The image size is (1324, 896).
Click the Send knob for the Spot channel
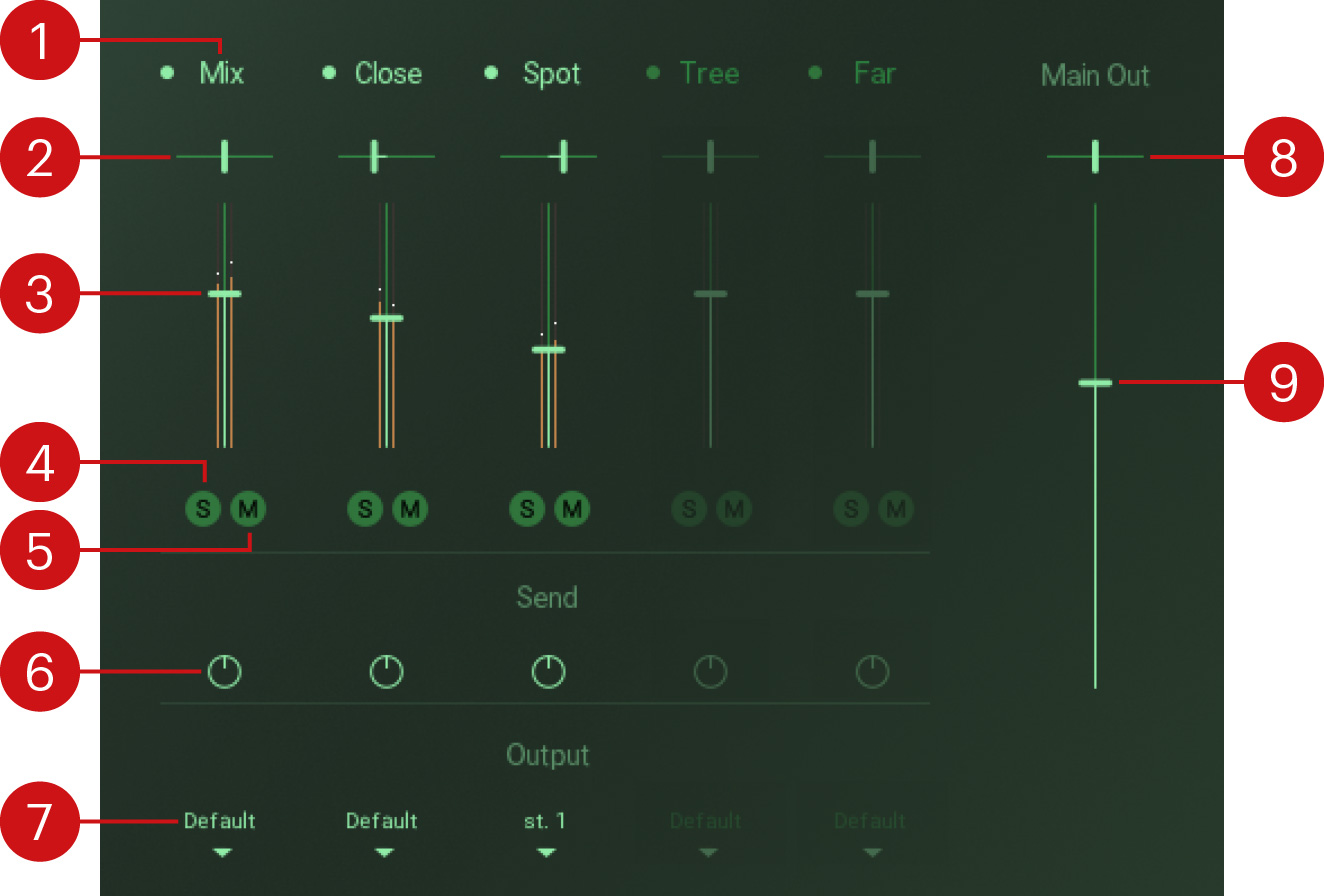pyautogui.click(x=548, y=671)
